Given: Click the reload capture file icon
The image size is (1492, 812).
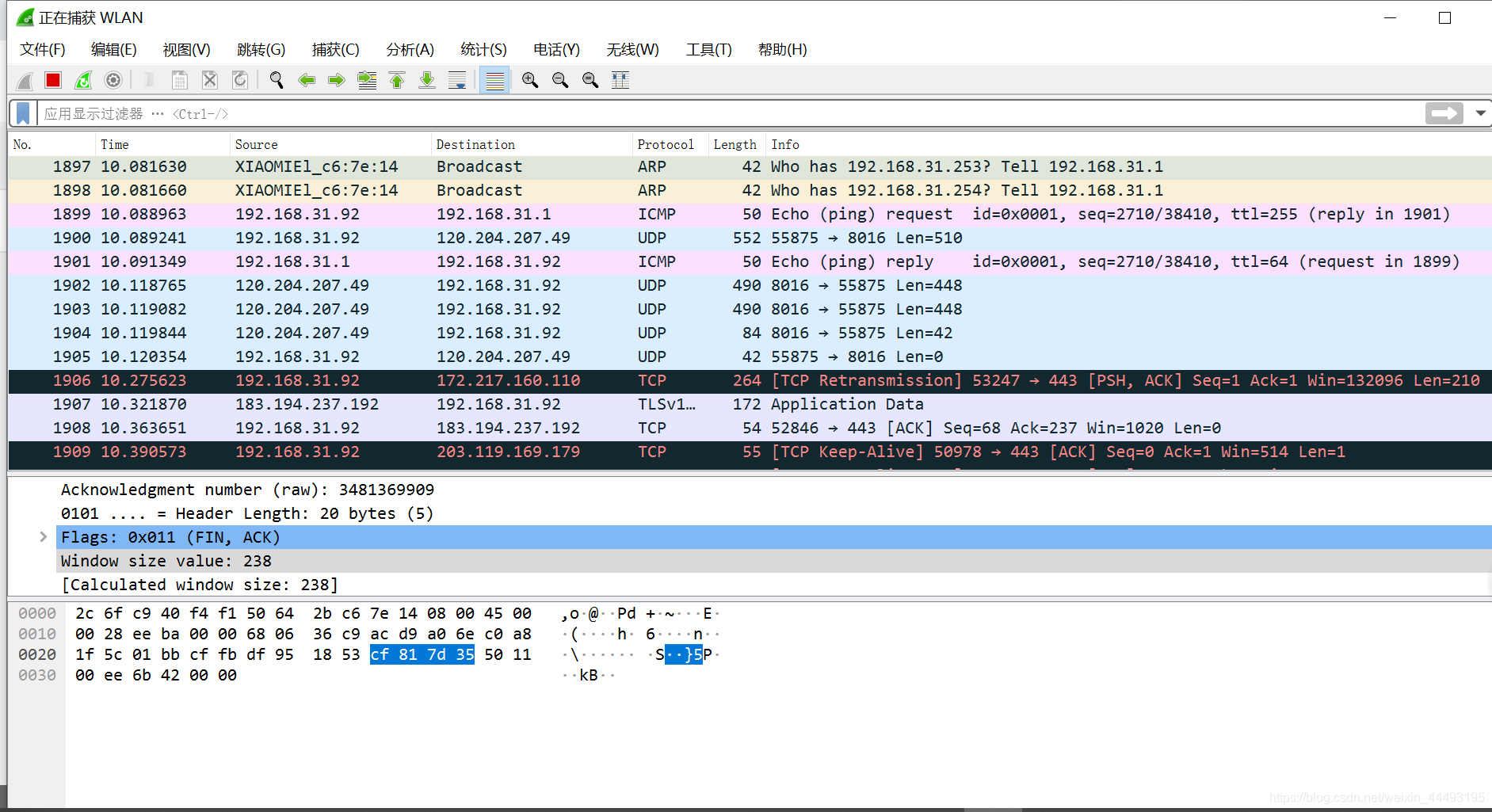Looking at the screenshot, I should (240, 80).
